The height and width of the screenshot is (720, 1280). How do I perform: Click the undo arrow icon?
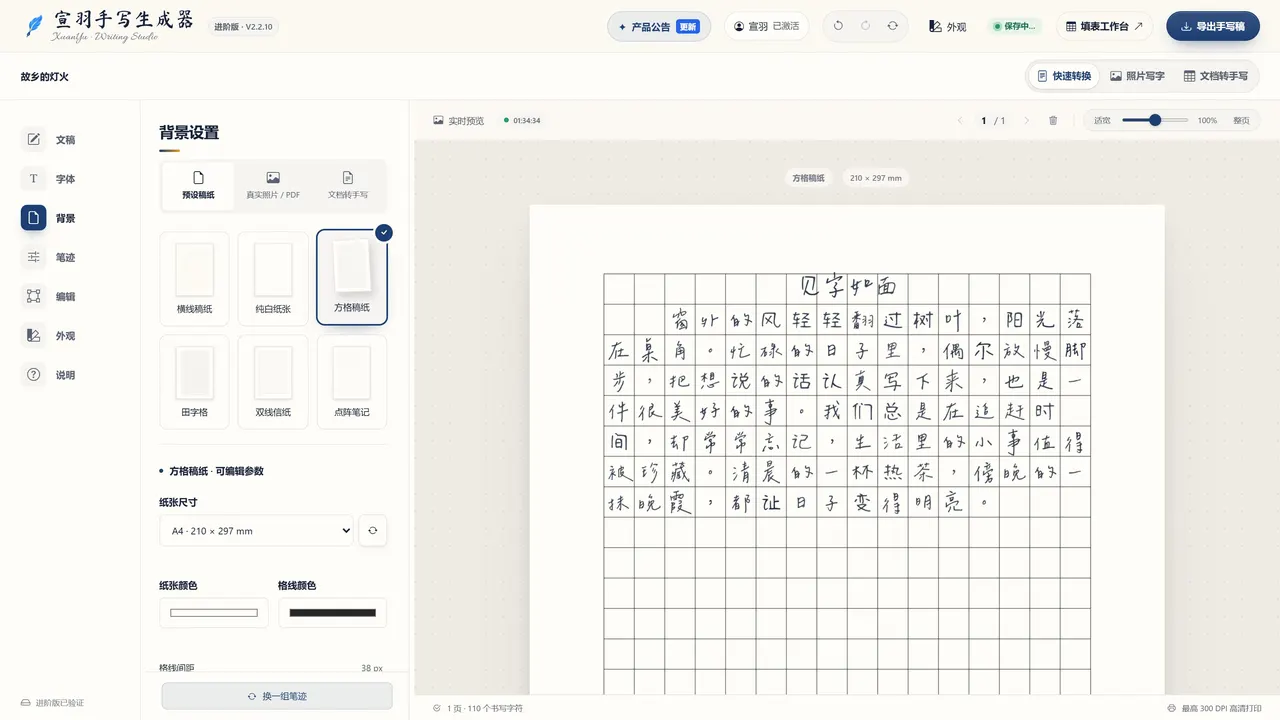coord(838,26)
